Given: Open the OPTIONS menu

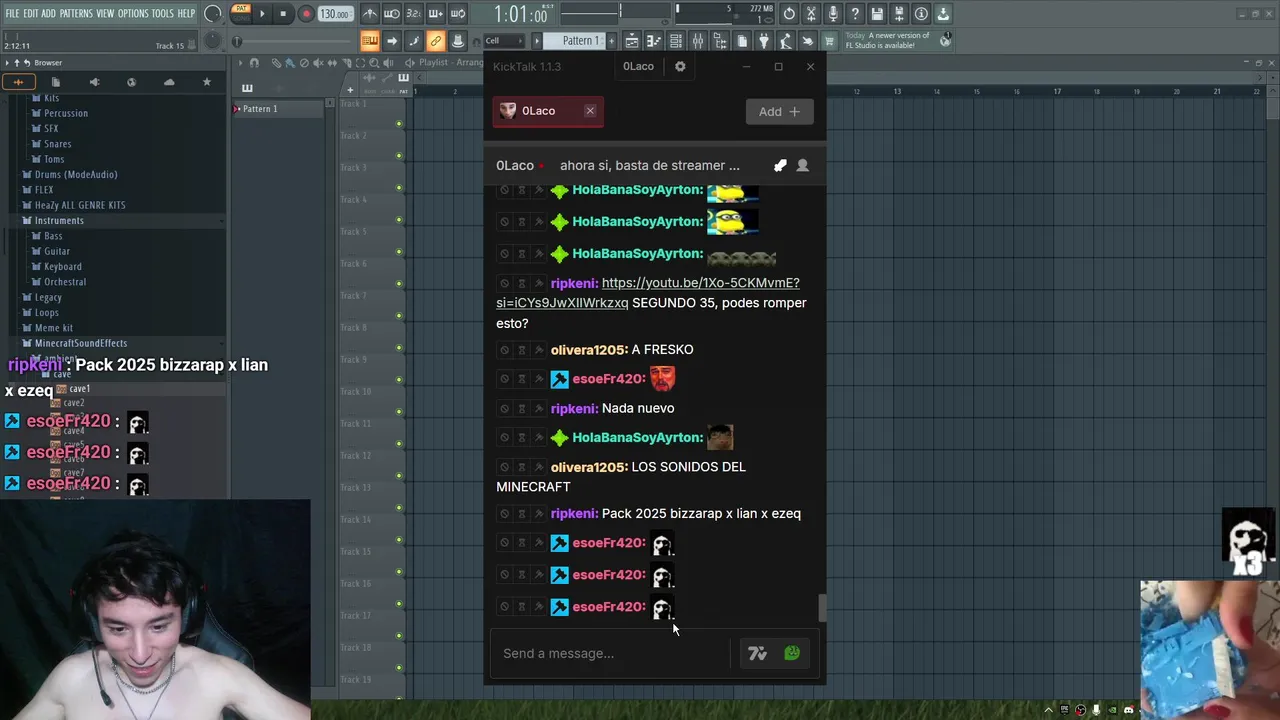Looking at the screenshot, I should [133, 14].
